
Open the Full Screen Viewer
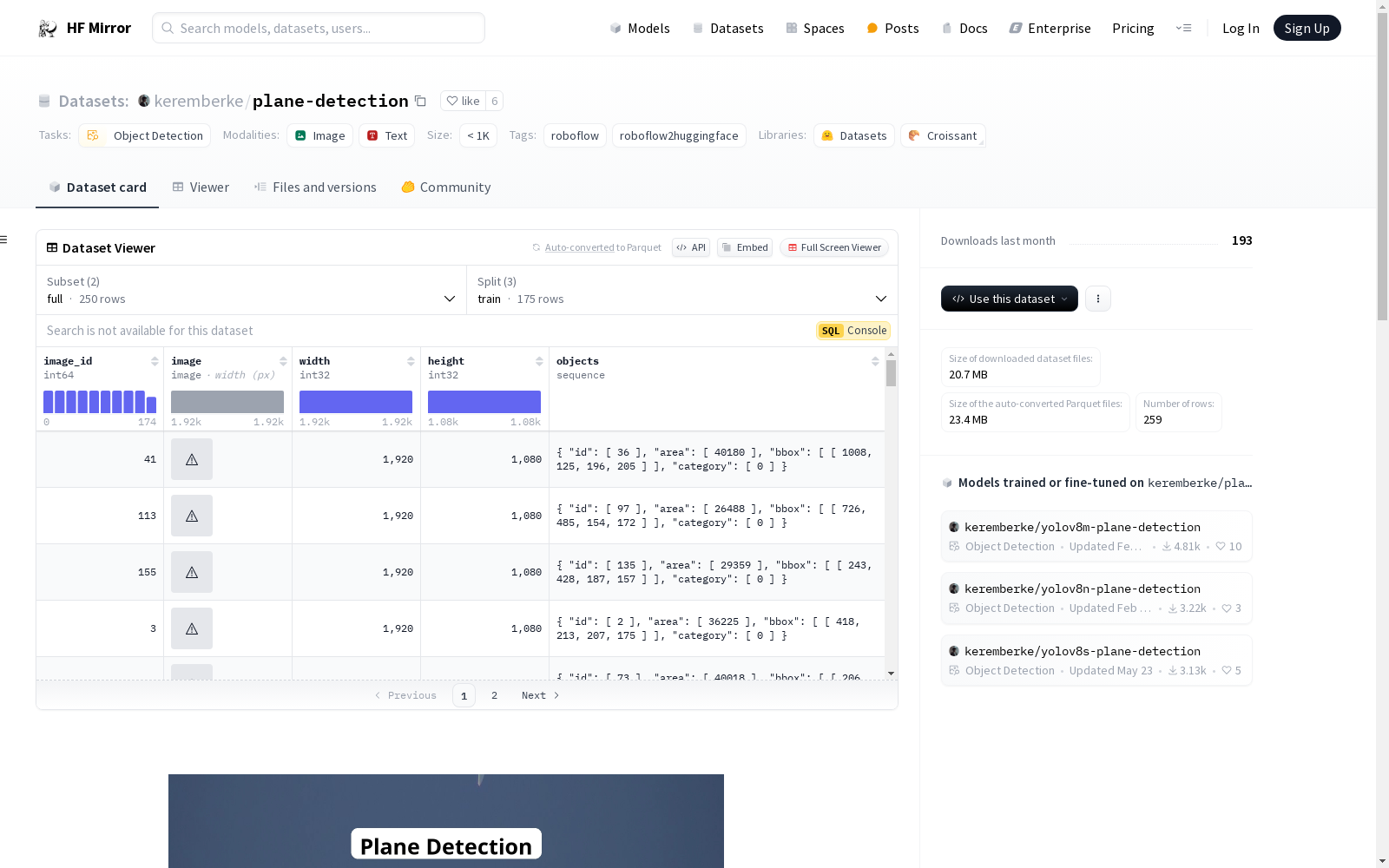(833, 247)
